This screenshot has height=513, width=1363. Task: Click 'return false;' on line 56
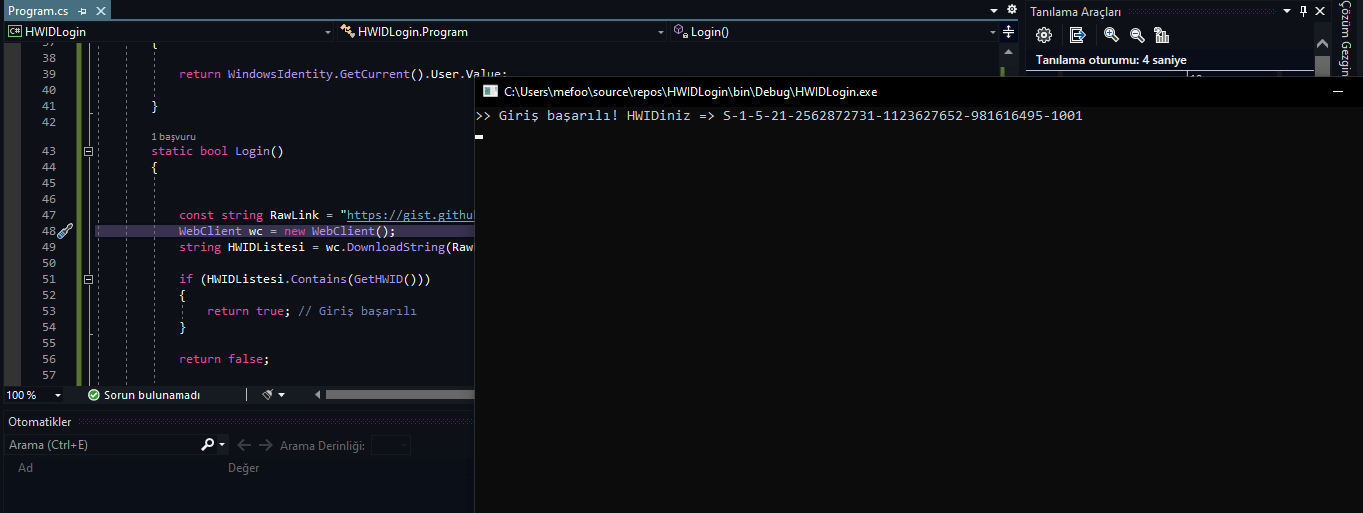[x=224, y=359]
